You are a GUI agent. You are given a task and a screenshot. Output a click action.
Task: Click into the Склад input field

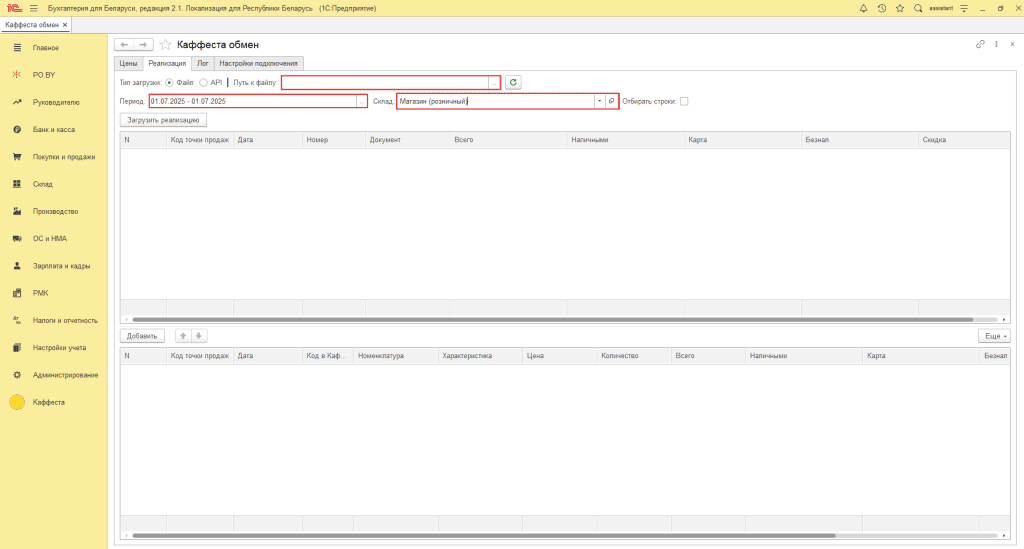pyautogui.click(x=496, y=101)
